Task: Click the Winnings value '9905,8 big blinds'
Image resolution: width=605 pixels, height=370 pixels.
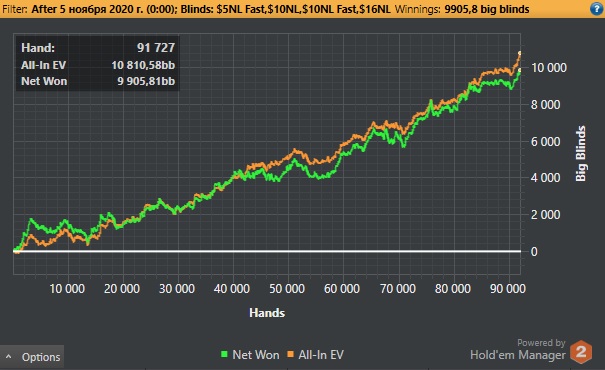Action: click(x=487, y=9)
